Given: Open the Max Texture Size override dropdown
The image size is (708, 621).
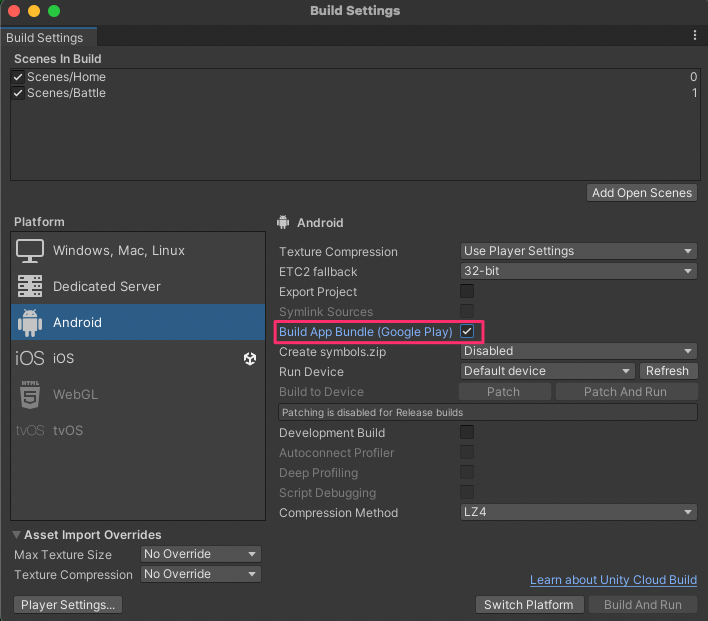Looking at the screenshot, I should [x=200, y=554].
